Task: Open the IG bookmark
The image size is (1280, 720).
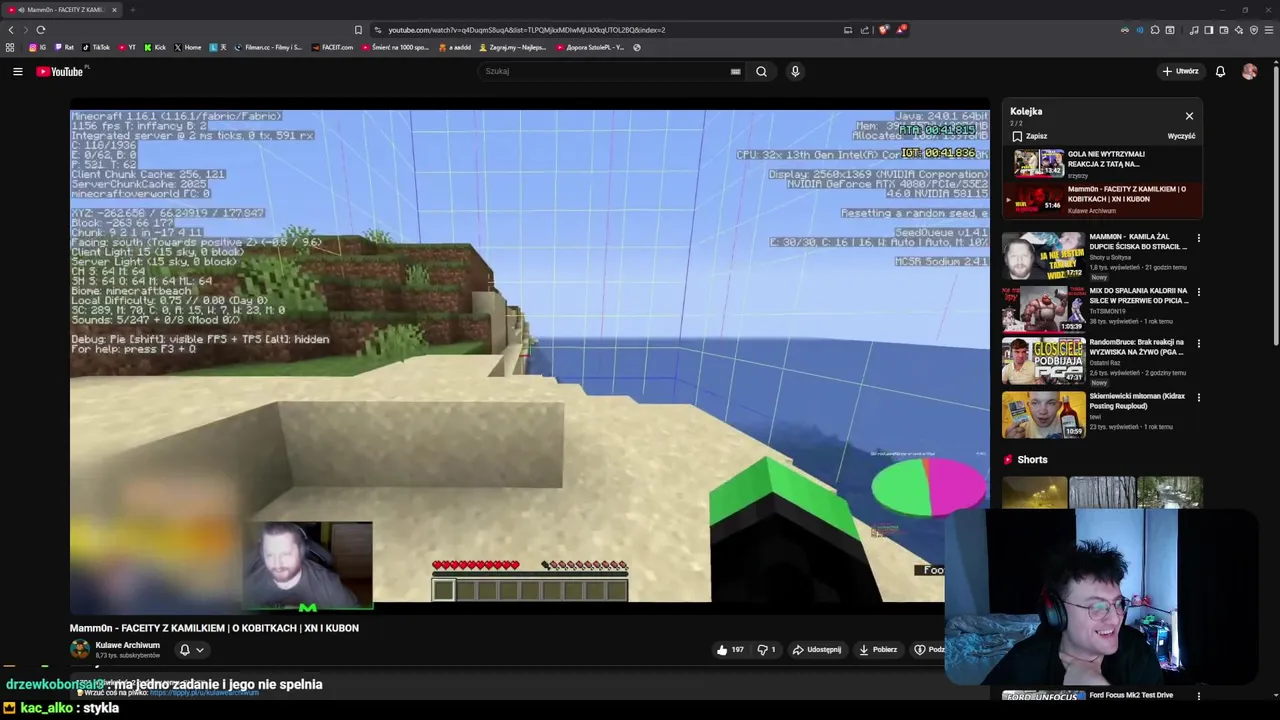Action: click(37, 47)
